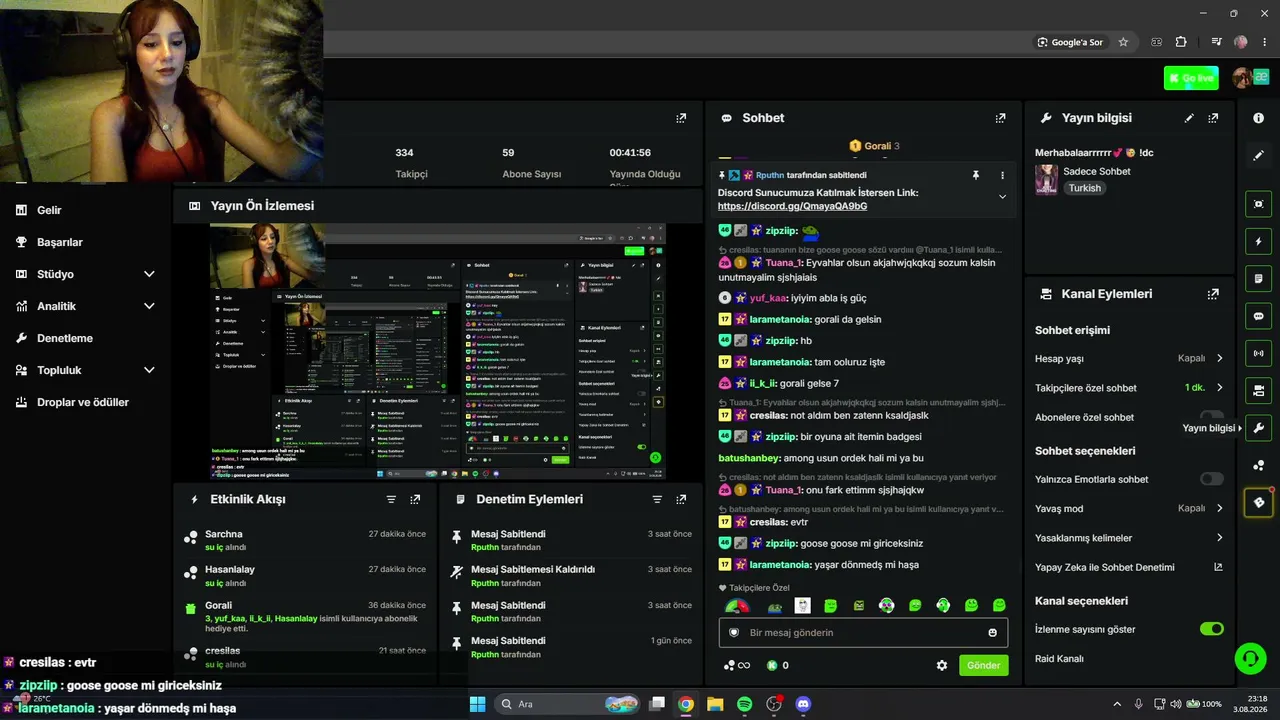Image resolution: width=1280 pixels, height=720 pixels.
Task: Pop out the Denetim Eylemleri panel
Action: 681,499
